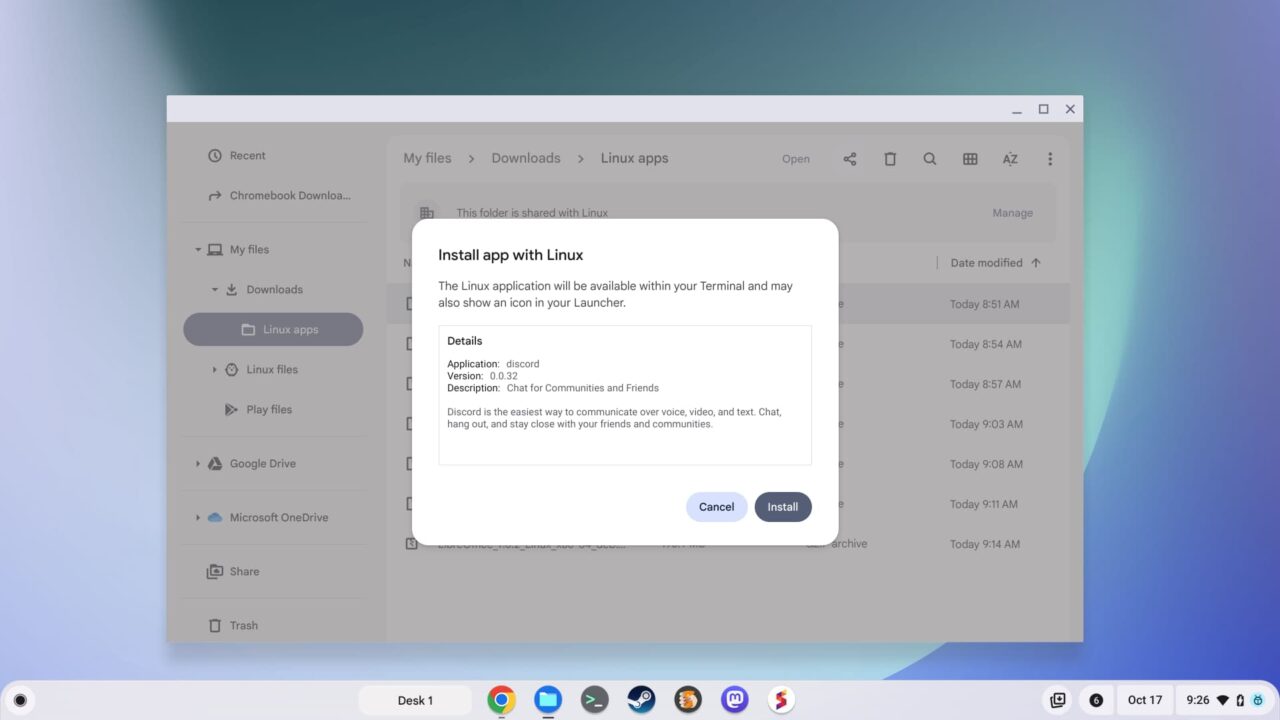
Task: Click Manage in the Linux sharing banner
Action: tap(1012, 213)
